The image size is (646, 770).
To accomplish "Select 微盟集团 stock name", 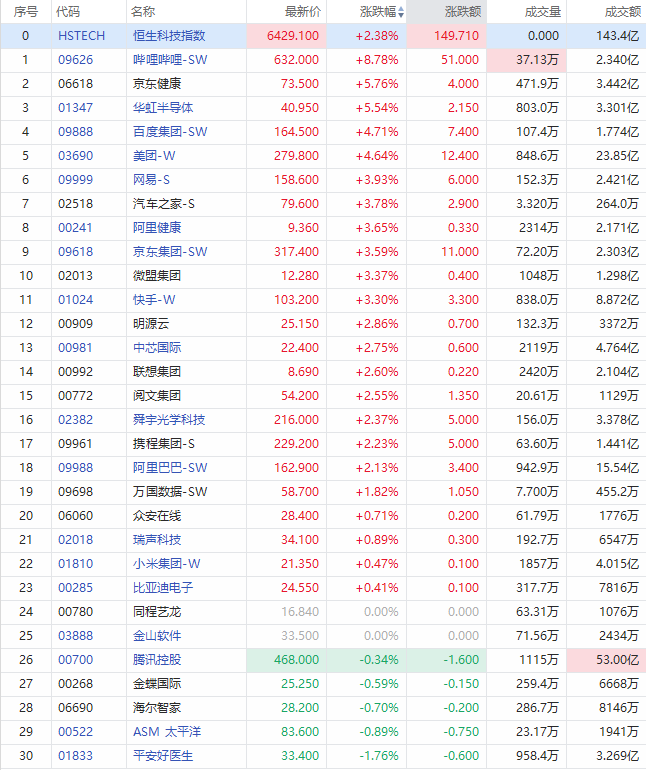I will [x=157, y=276].
